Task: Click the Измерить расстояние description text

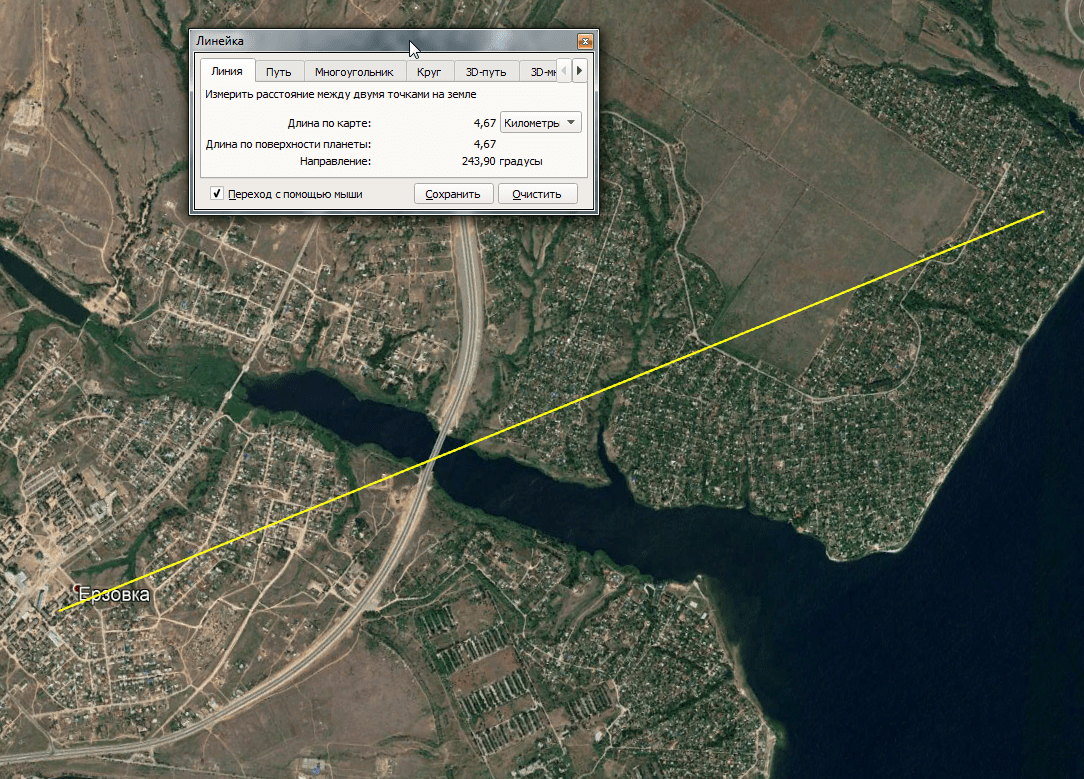Action: tap(341, 94)
